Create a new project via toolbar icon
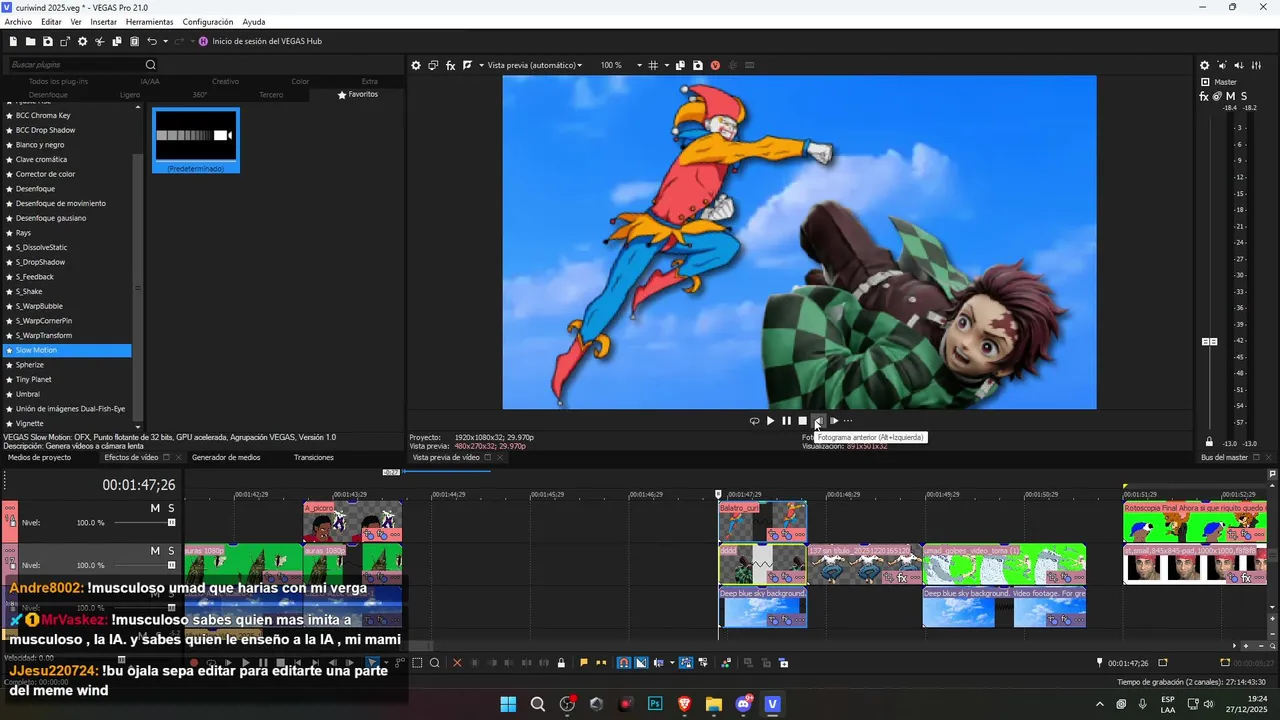Viewport: 1280px width, 720px height. 13,41
